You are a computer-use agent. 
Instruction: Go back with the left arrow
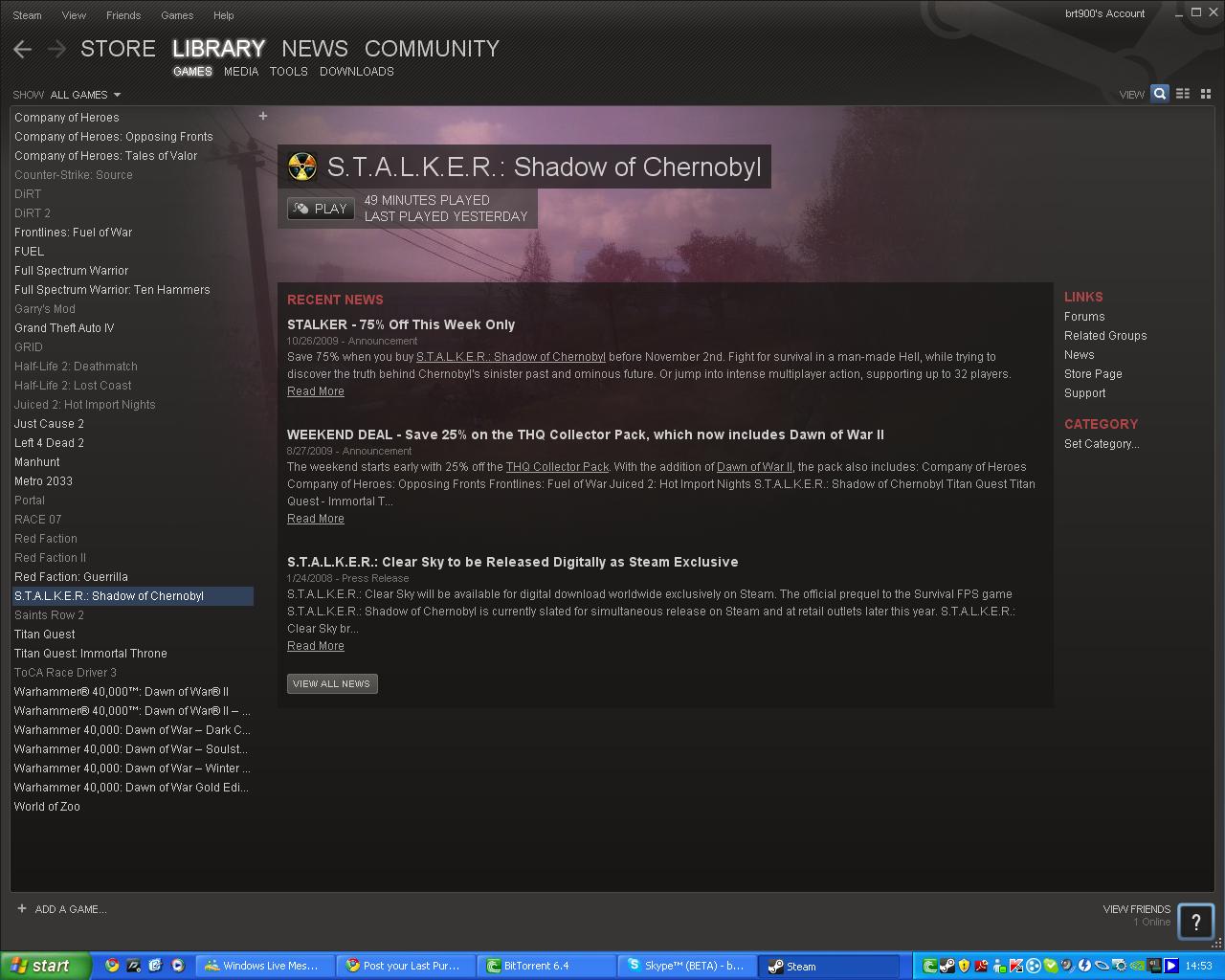point(23,49)
